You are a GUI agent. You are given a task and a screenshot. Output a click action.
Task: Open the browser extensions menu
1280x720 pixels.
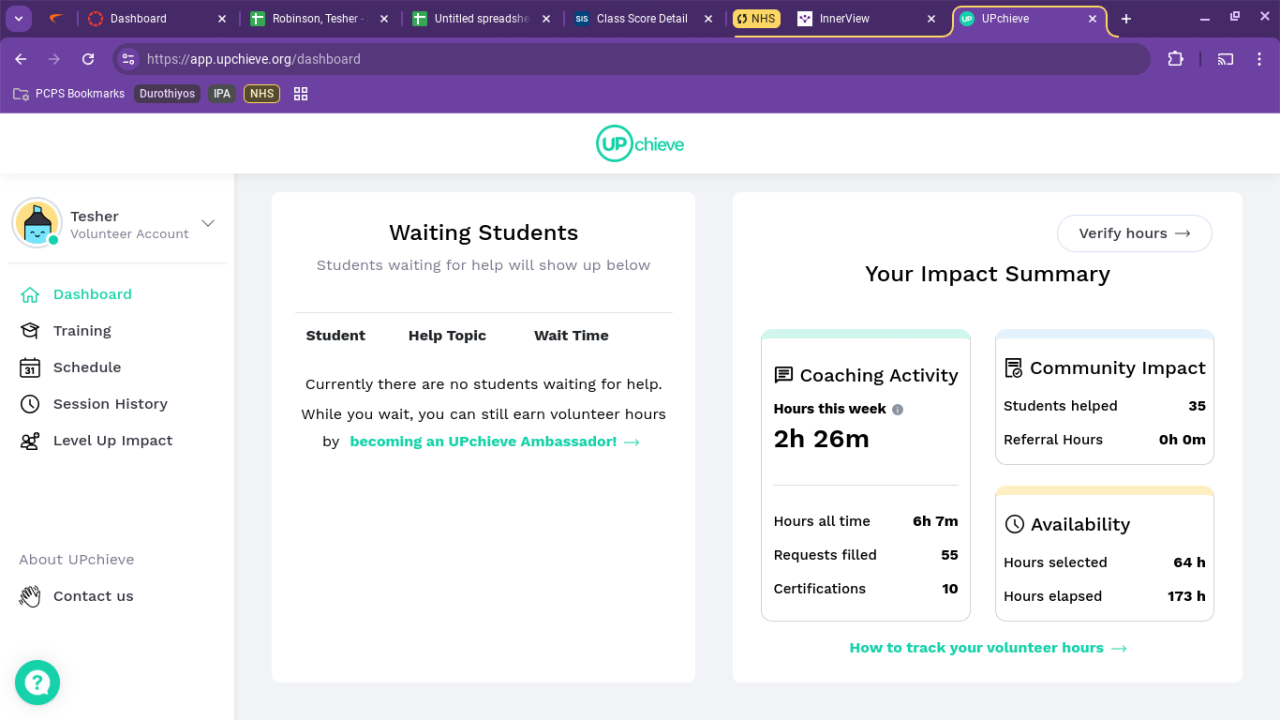1175,59
